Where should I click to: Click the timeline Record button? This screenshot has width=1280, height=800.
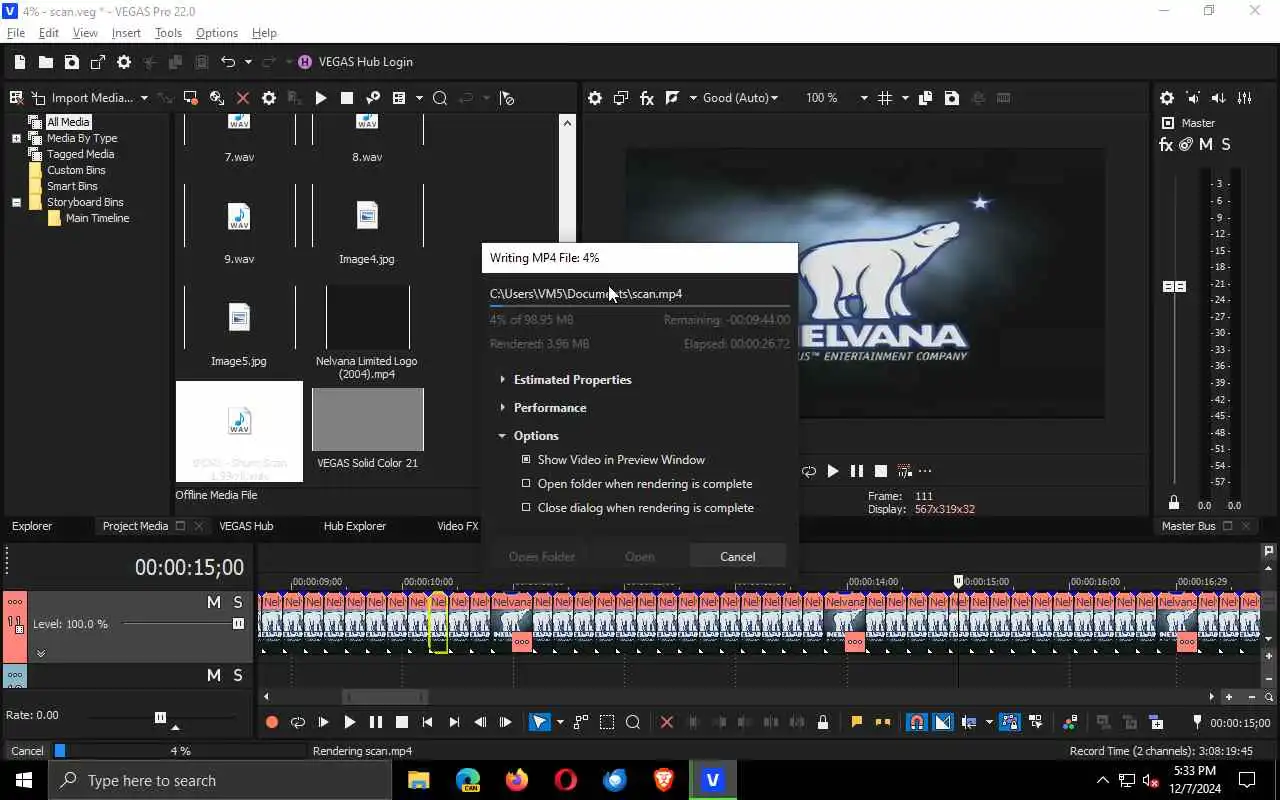click(x=271, y=722)
